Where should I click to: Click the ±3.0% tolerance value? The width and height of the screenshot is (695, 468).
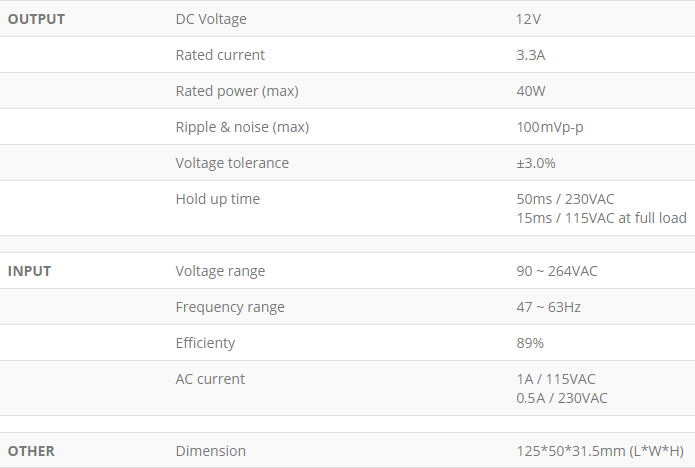pyautogui.click(x=535, y=163)
